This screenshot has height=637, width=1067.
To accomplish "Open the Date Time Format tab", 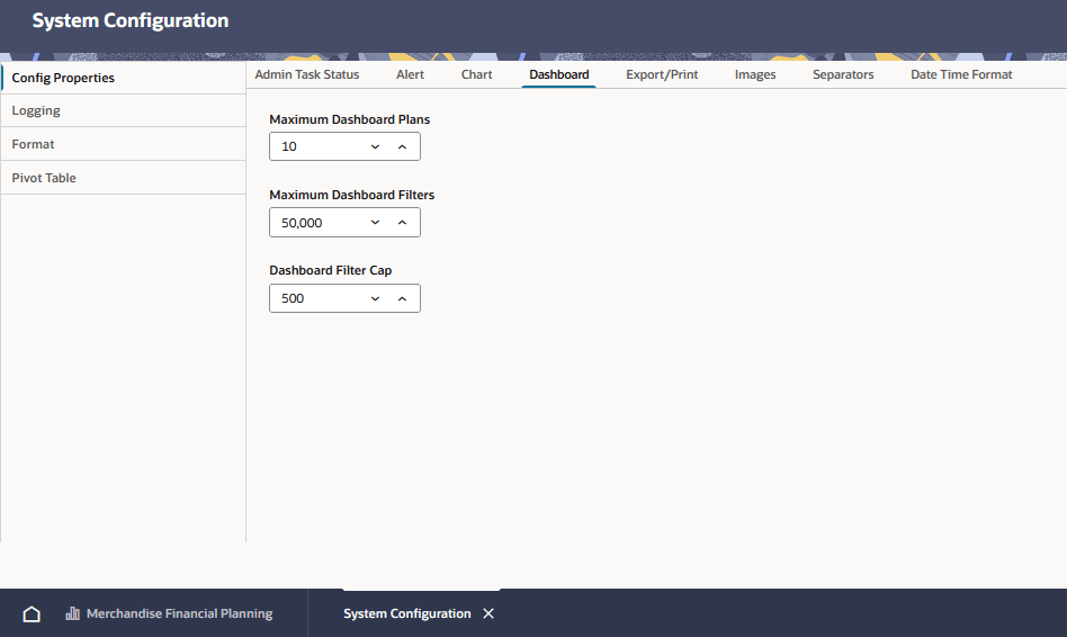I will coord(962,75).
